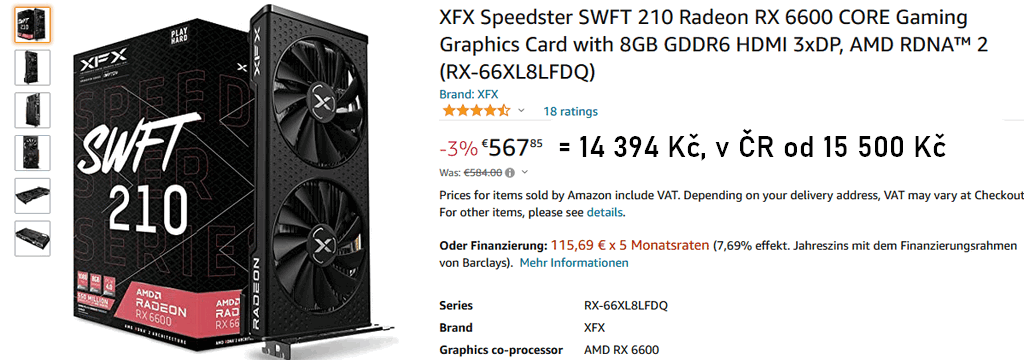Click the info icon beside Was price

pos(510,173)
